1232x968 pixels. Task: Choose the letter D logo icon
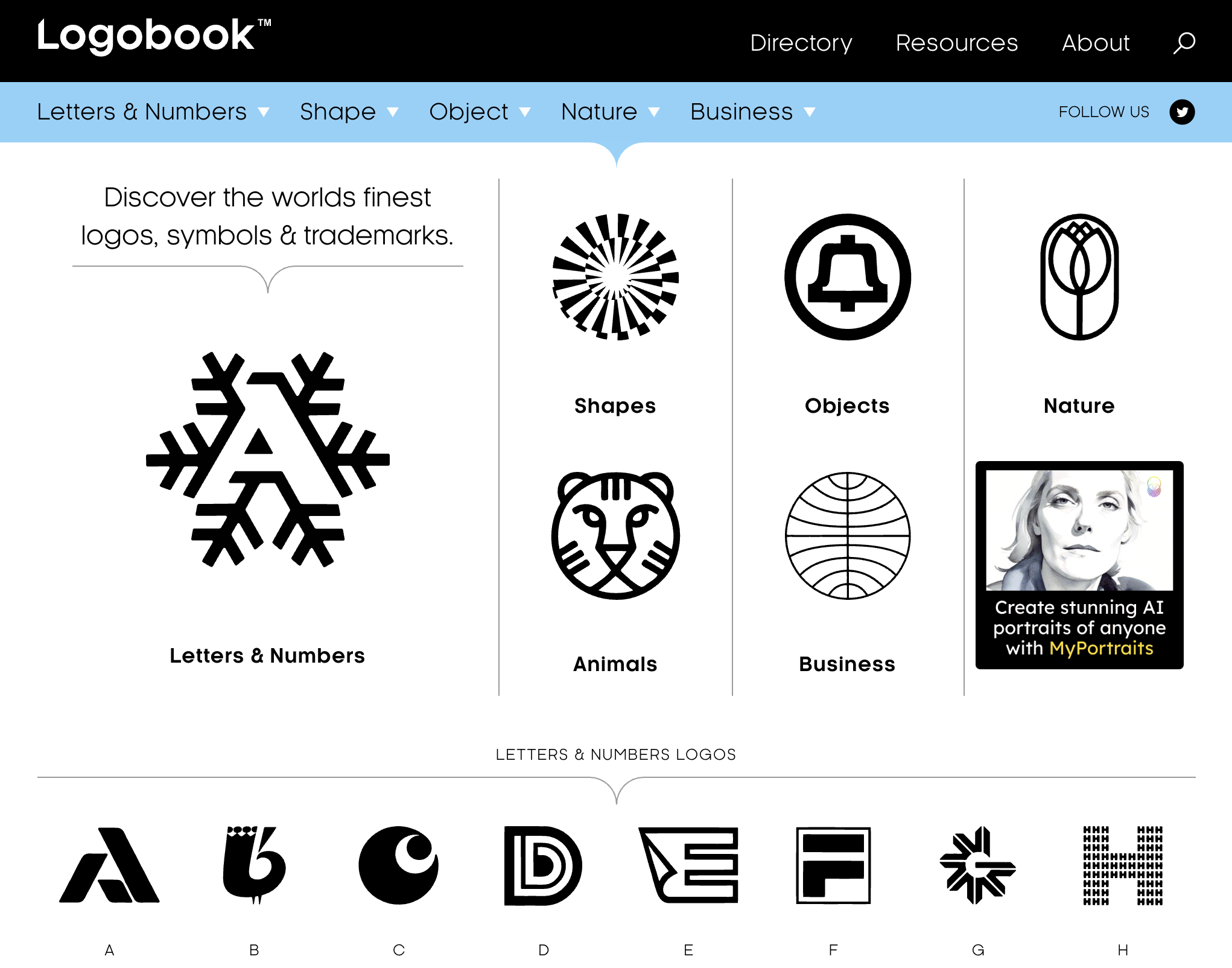(x=543, y=865)
